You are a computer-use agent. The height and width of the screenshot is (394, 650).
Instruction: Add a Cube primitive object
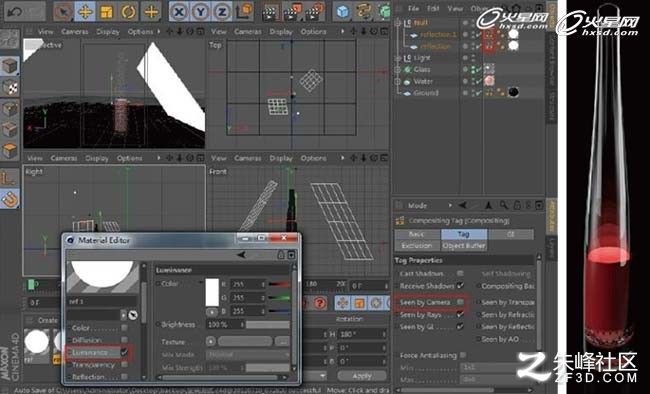(x=342, y=12)
